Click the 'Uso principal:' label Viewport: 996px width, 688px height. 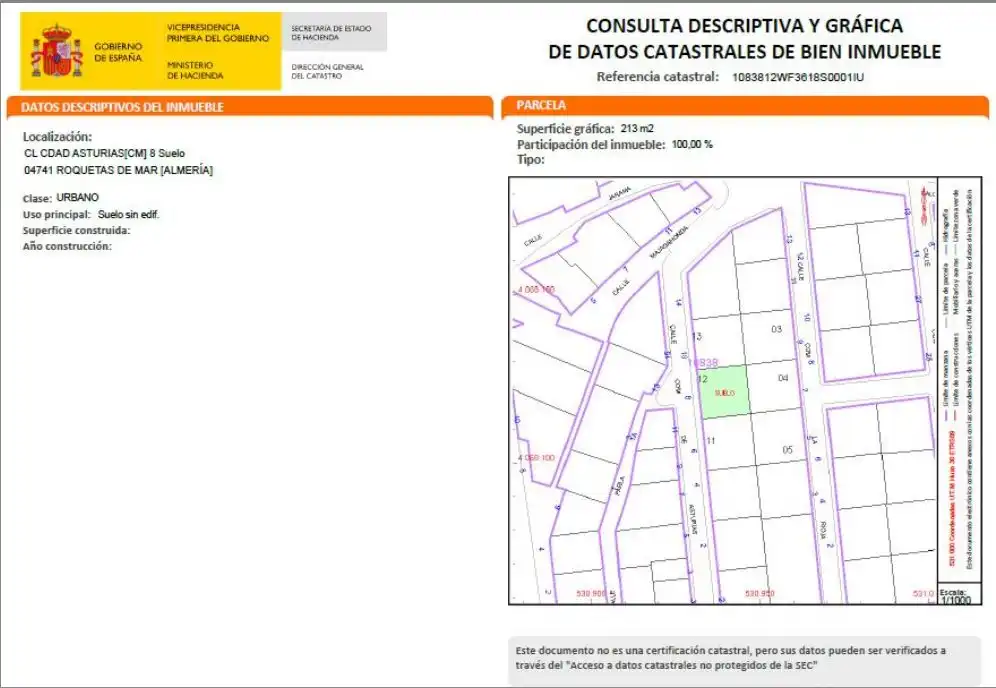57,215
